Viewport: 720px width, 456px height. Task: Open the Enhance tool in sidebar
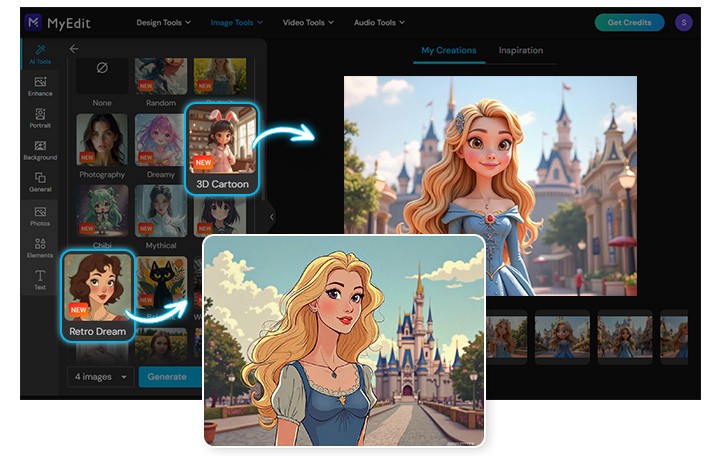(x=40, y=86)
